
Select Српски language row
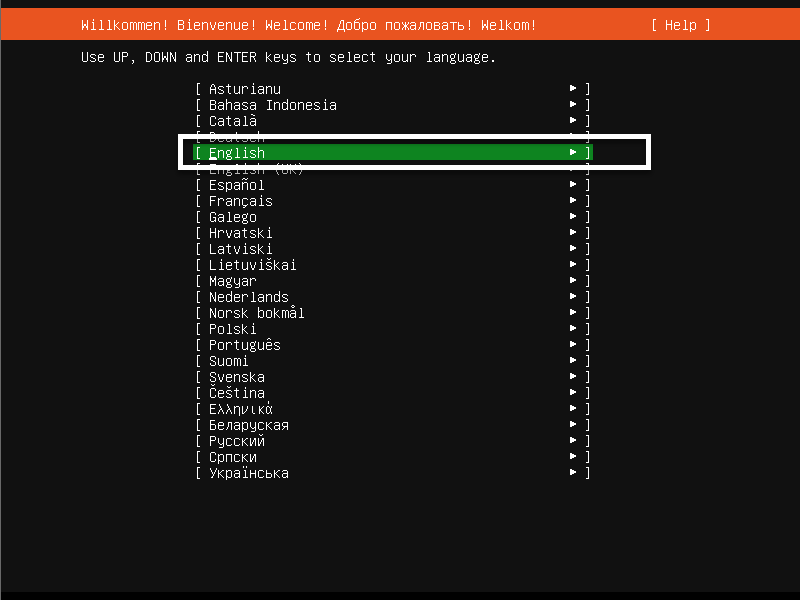click(392, 457)
